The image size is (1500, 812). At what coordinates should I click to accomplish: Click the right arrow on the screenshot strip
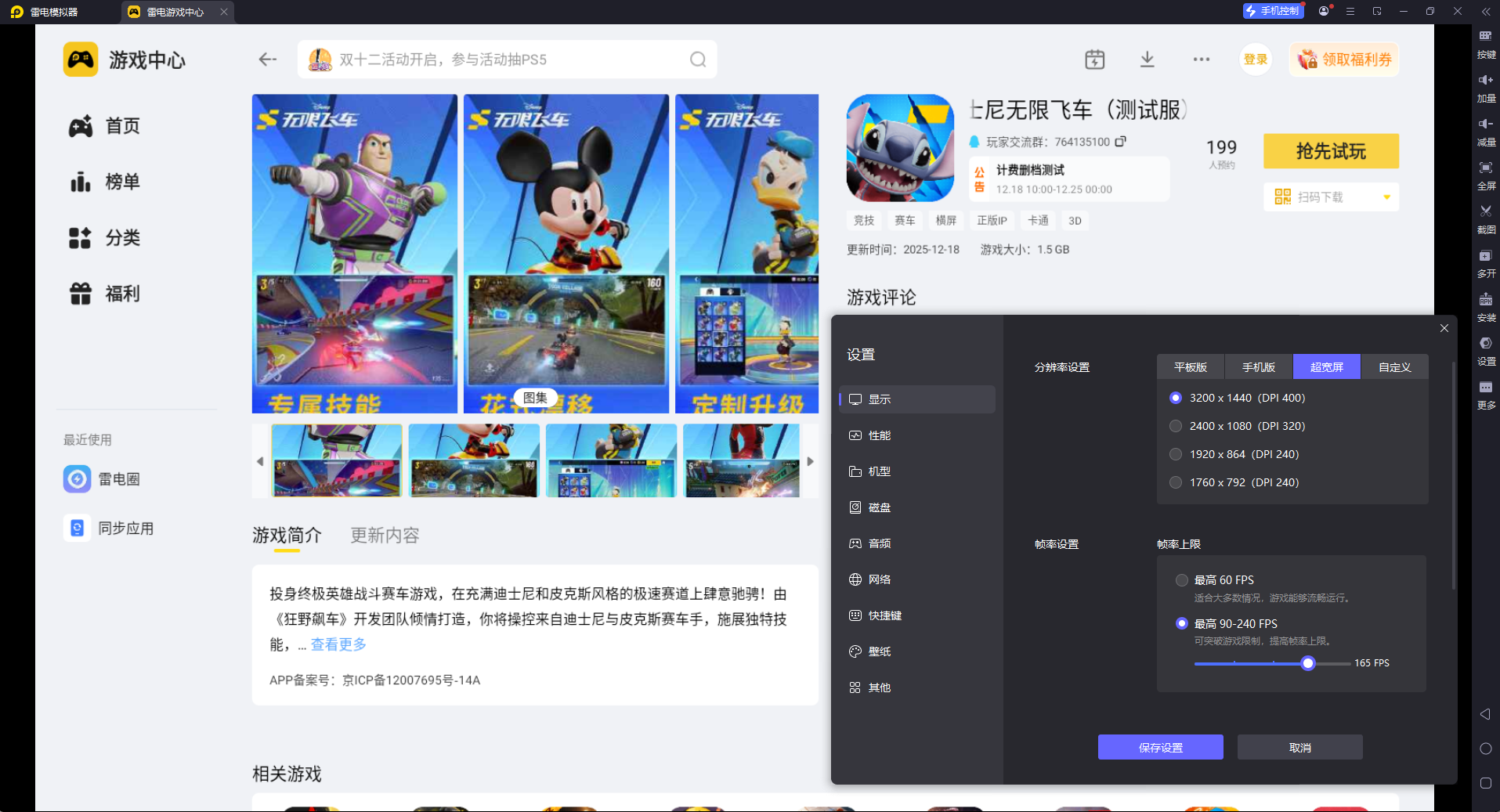pyautogui.click(x=811, y=460)
